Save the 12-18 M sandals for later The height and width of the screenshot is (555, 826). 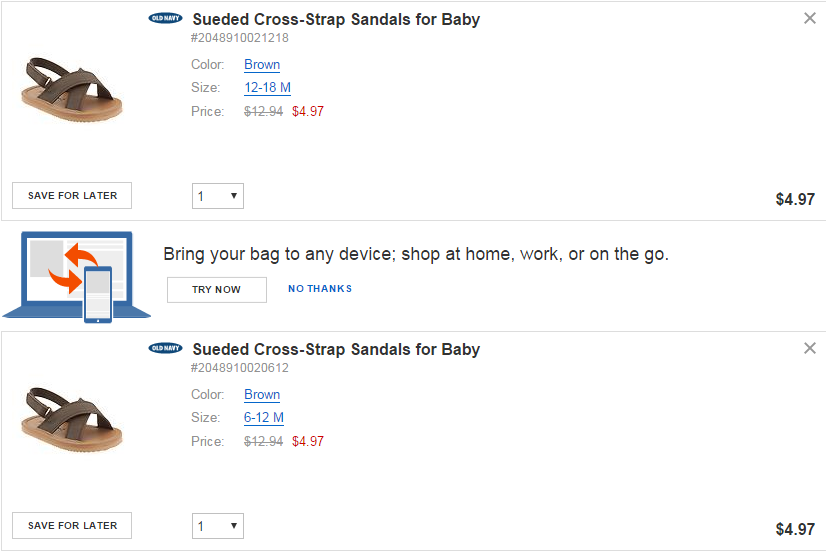(72, 196)
